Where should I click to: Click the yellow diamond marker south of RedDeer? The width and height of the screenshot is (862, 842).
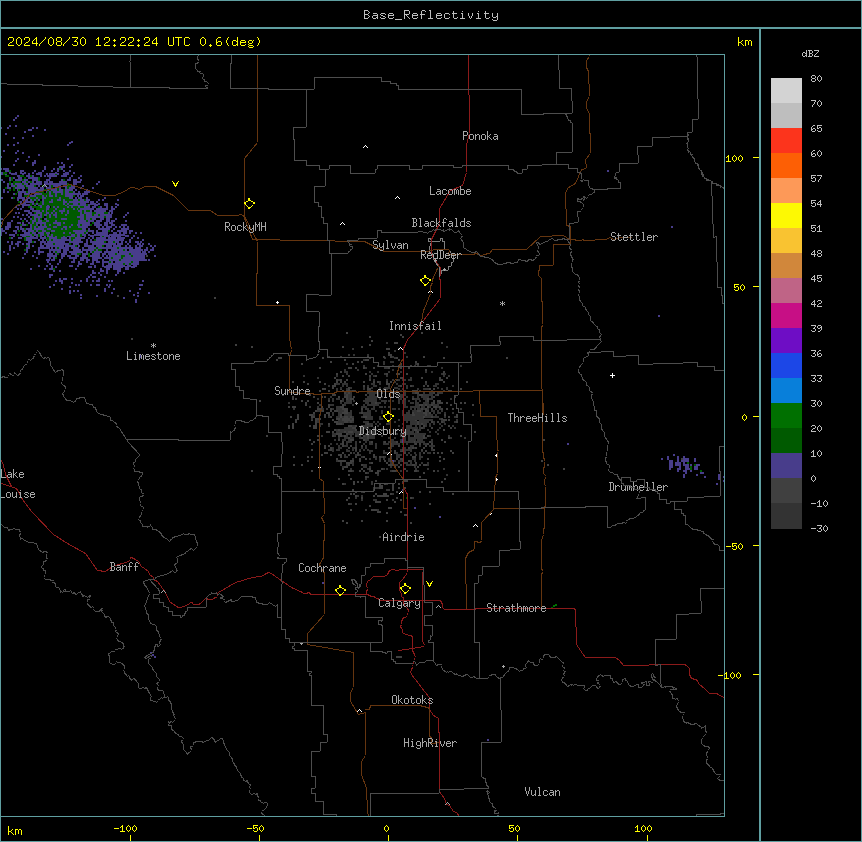[426, 281]
